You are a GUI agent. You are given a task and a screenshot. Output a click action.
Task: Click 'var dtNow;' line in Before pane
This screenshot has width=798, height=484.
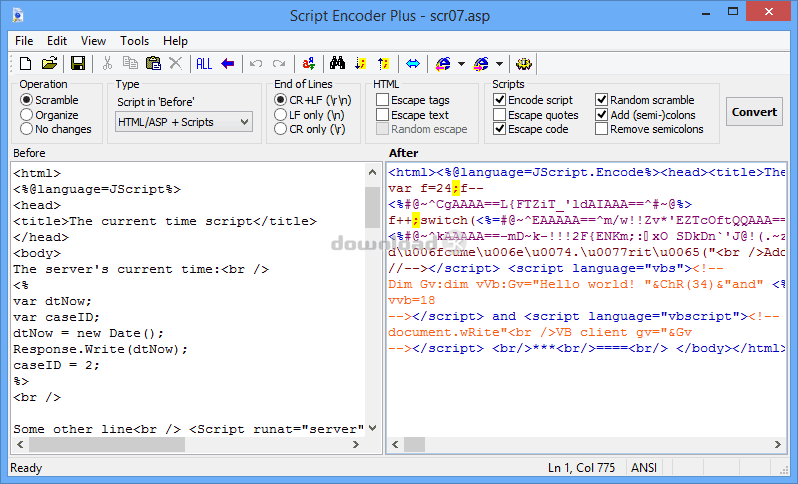click(x=52, y=301)
